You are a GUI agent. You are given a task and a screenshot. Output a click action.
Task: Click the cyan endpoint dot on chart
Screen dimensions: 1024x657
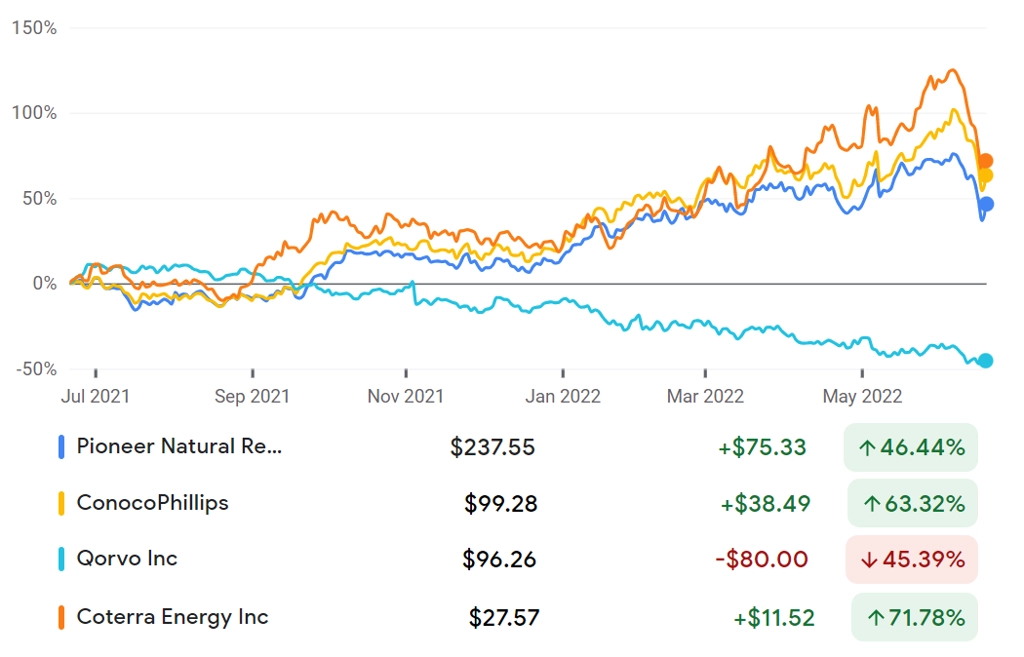coord(985,361)
